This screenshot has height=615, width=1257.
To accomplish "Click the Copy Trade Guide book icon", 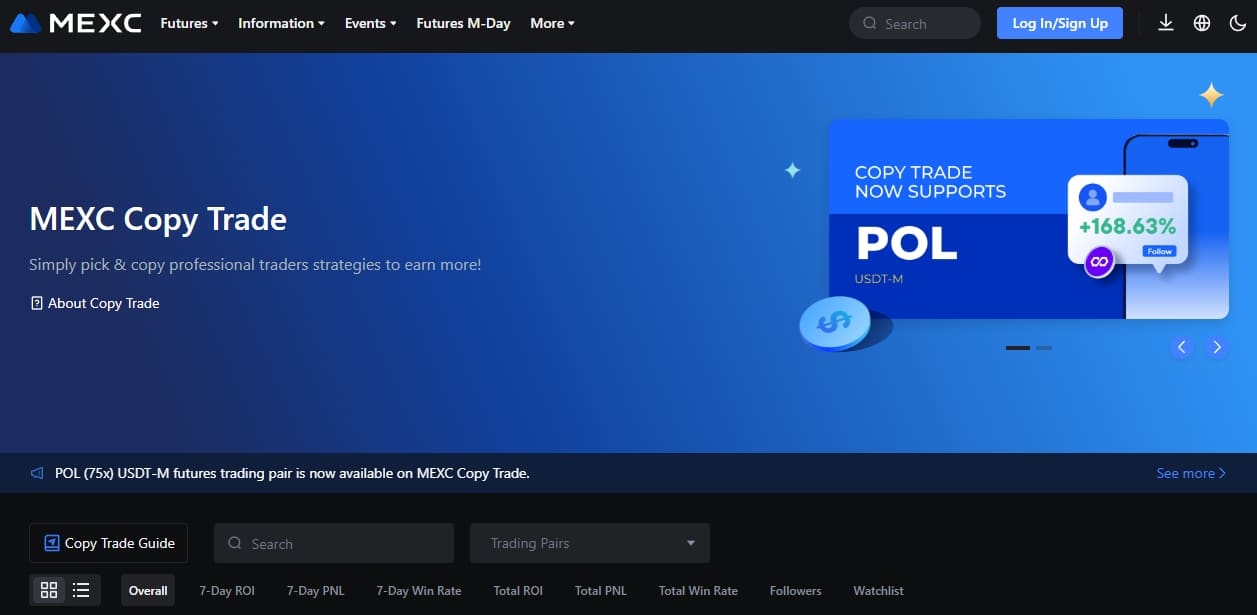I will click(x=52, y=543).
